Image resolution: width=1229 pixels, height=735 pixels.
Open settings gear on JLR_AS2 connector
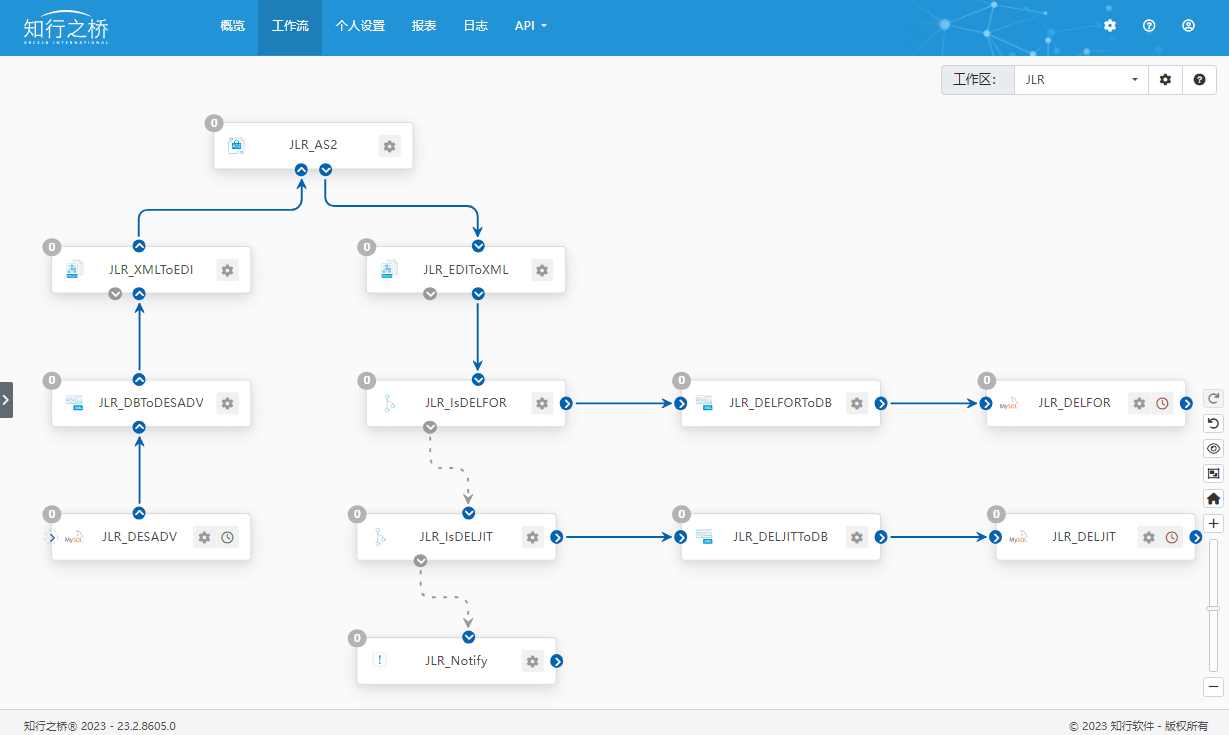coord(389,146)
